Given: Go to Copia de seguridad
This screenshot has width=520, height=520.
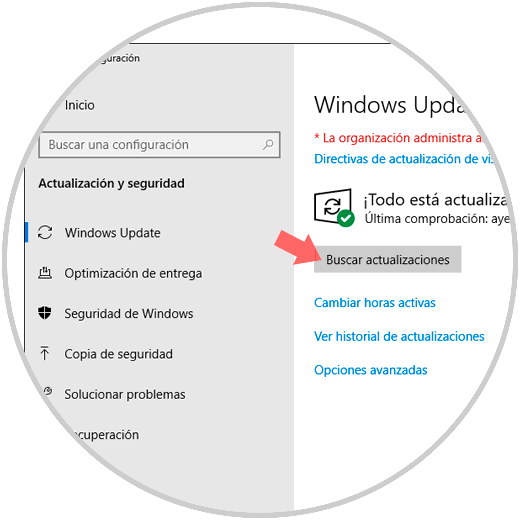Looking at the screenshot, I should [x=118, y=354].
